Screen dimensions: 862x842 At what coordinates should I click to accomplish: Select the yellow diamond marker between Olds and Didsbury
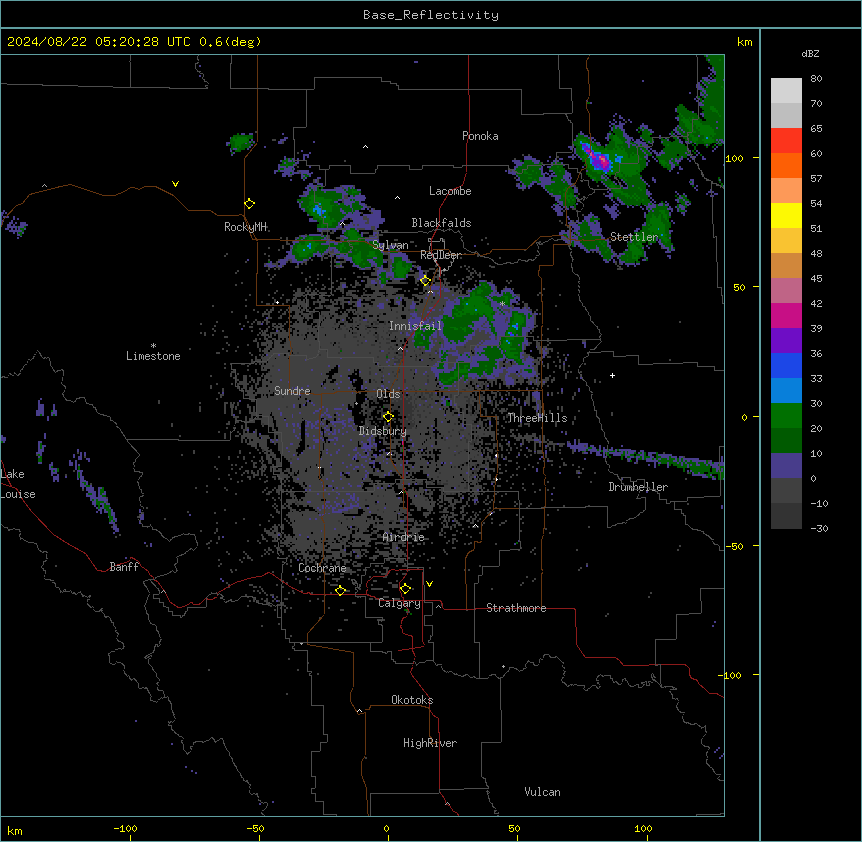click(388, 417)
